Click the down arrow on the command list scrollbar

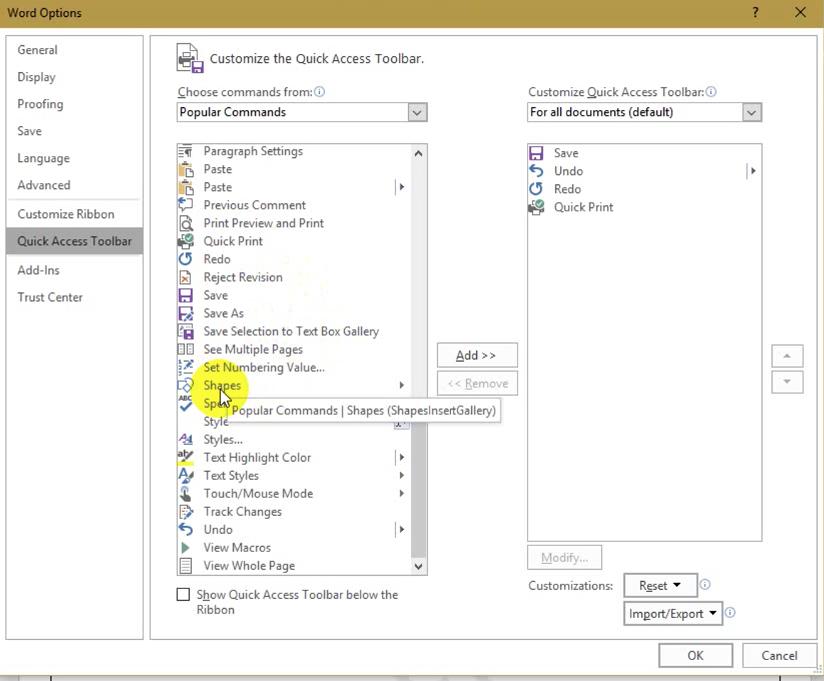[418, 565]
